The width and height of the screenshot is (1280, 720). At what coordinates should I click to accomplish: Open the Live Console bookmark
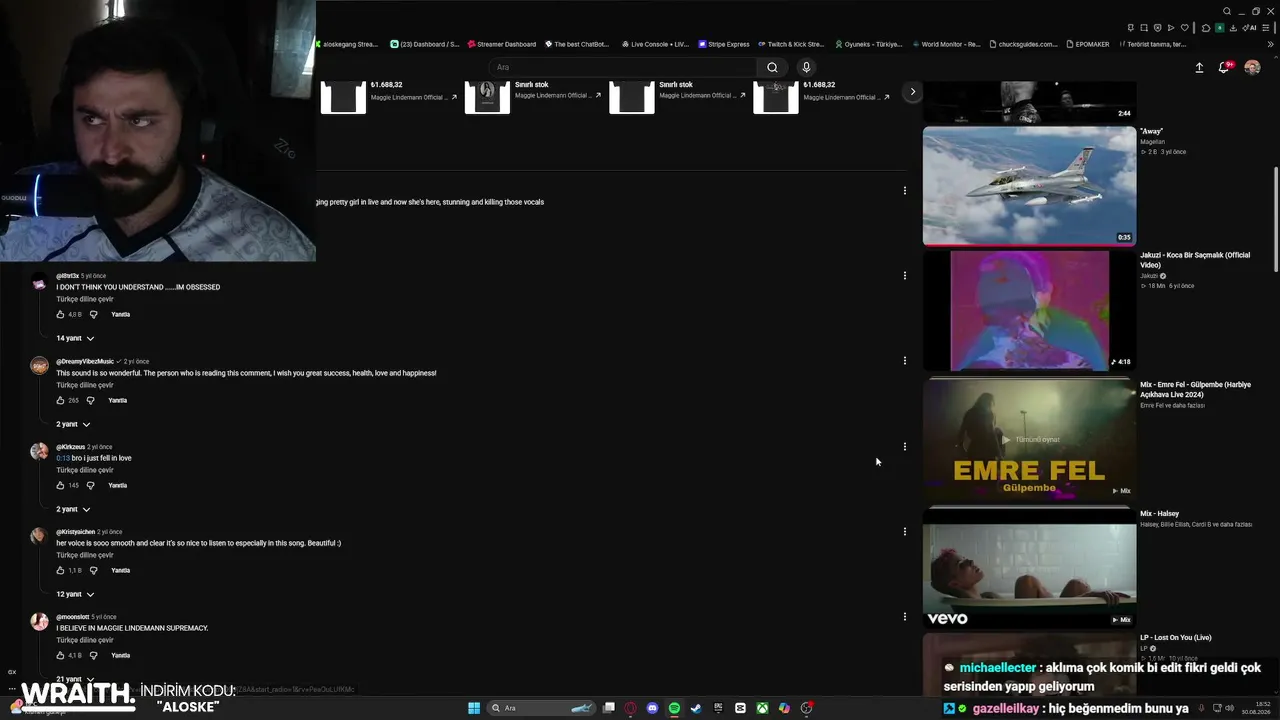tap(655, 44)
